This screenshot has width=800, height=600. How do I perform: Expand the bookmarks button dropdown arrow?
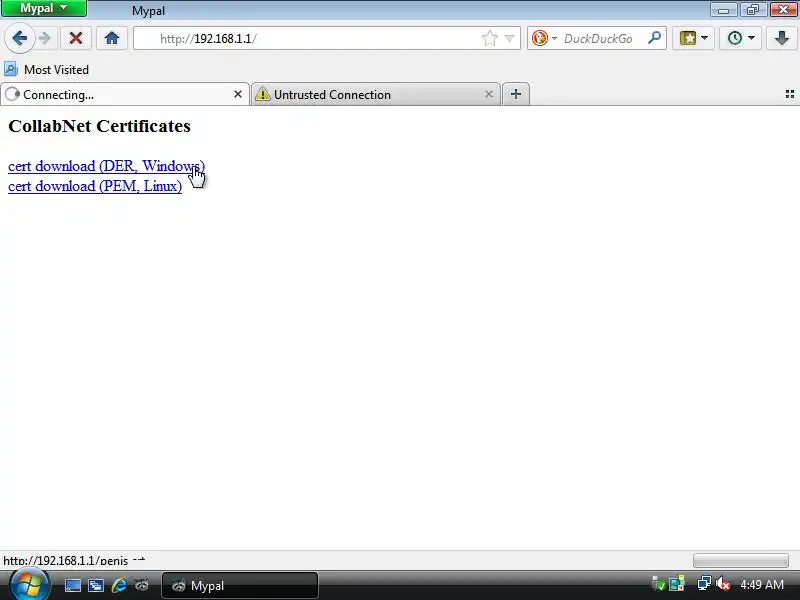point(705,38)
